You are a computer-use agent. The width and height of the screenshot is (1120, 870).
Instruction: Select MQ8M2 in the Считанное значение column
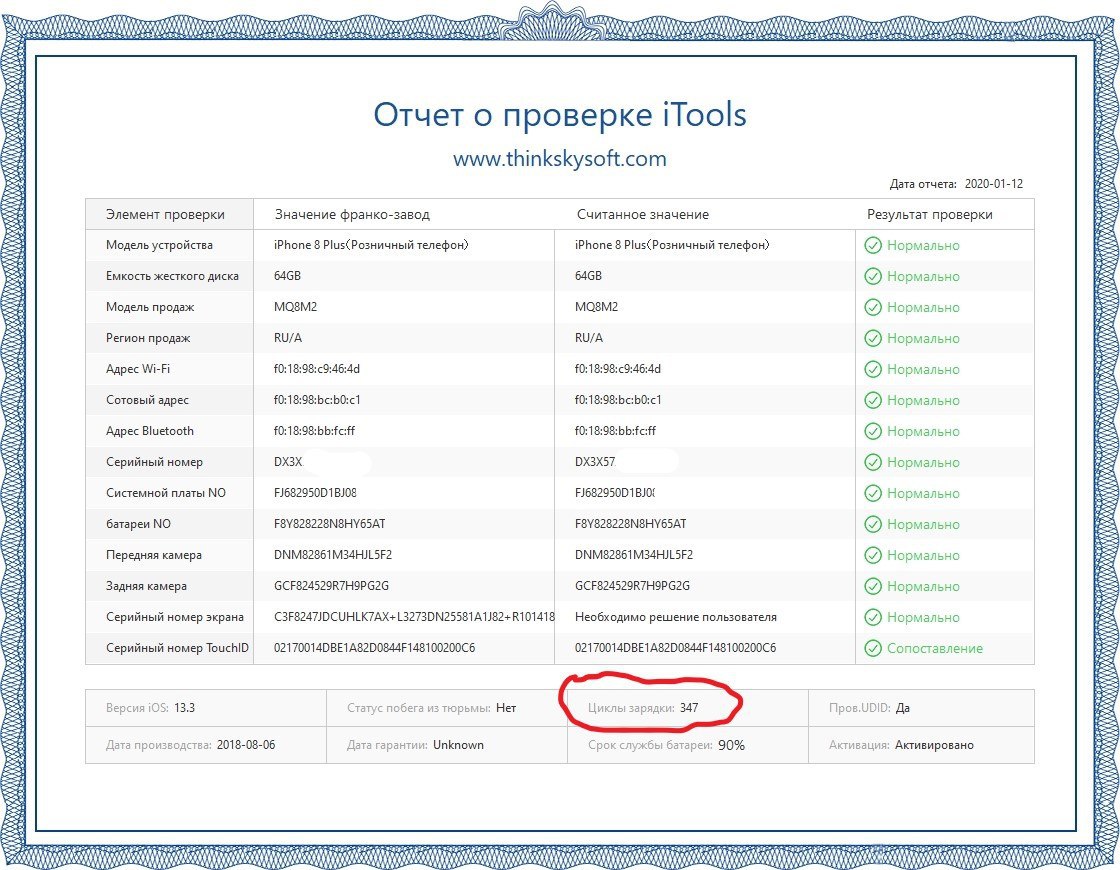[596, 307]
